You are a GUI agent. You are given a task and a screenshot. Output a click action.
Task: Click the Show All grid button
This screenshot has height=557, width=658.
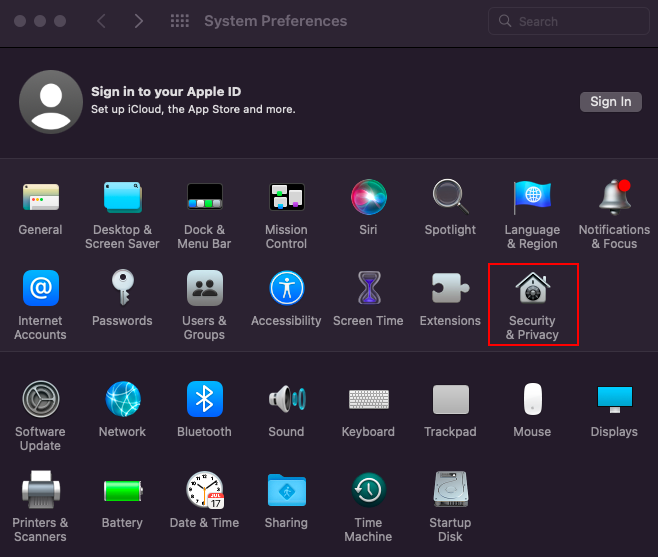180,21
